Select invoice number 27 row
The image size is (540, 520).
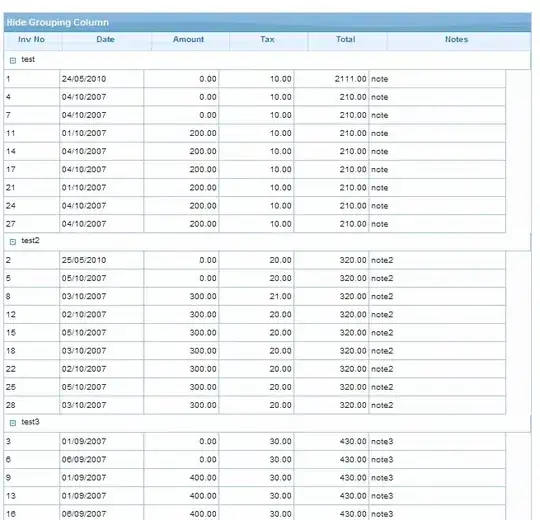pyautogui.click(x=255, y=224)
